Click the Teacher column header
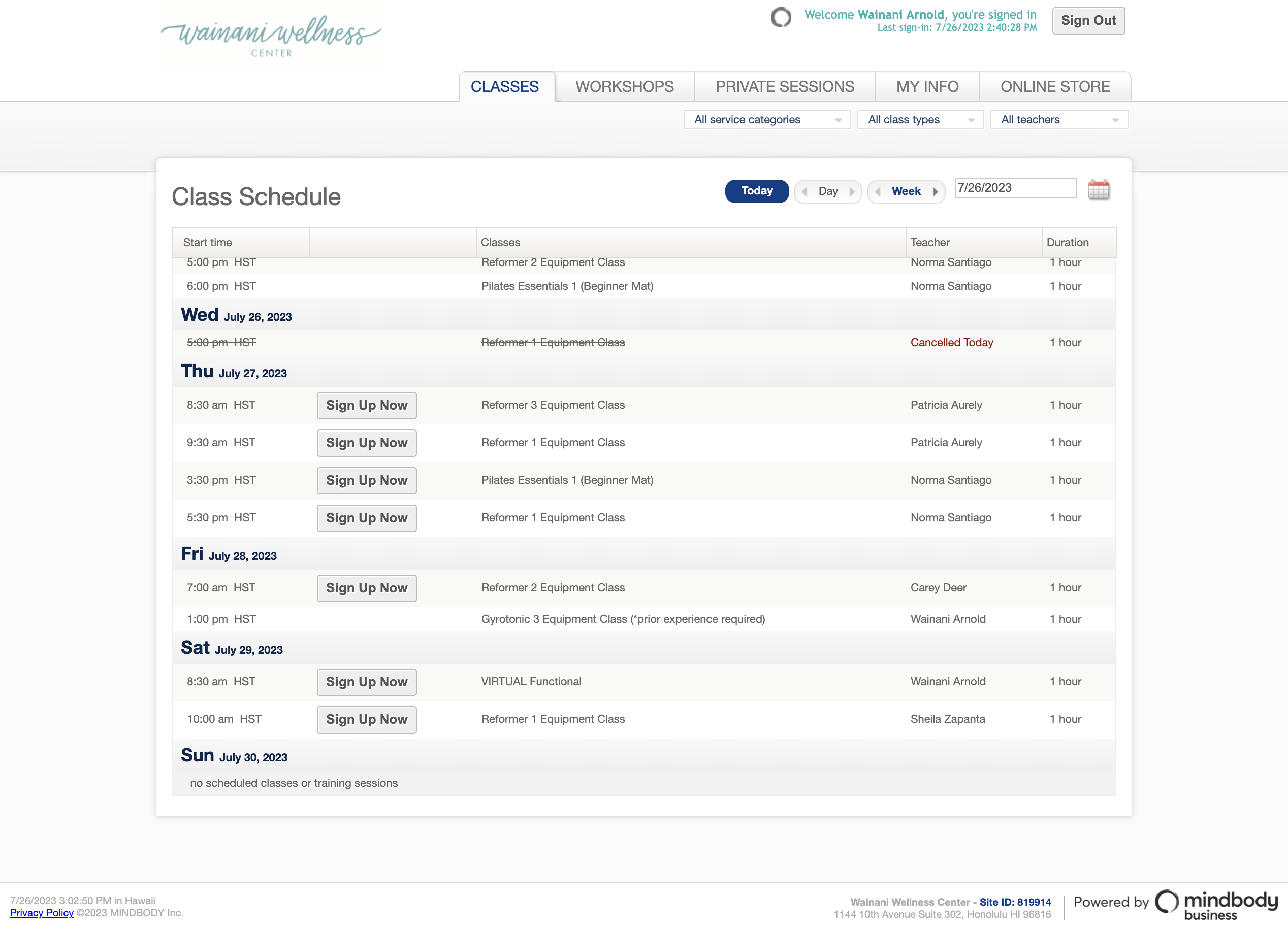The image size is (1288, 928). click(x=974, y=242)
